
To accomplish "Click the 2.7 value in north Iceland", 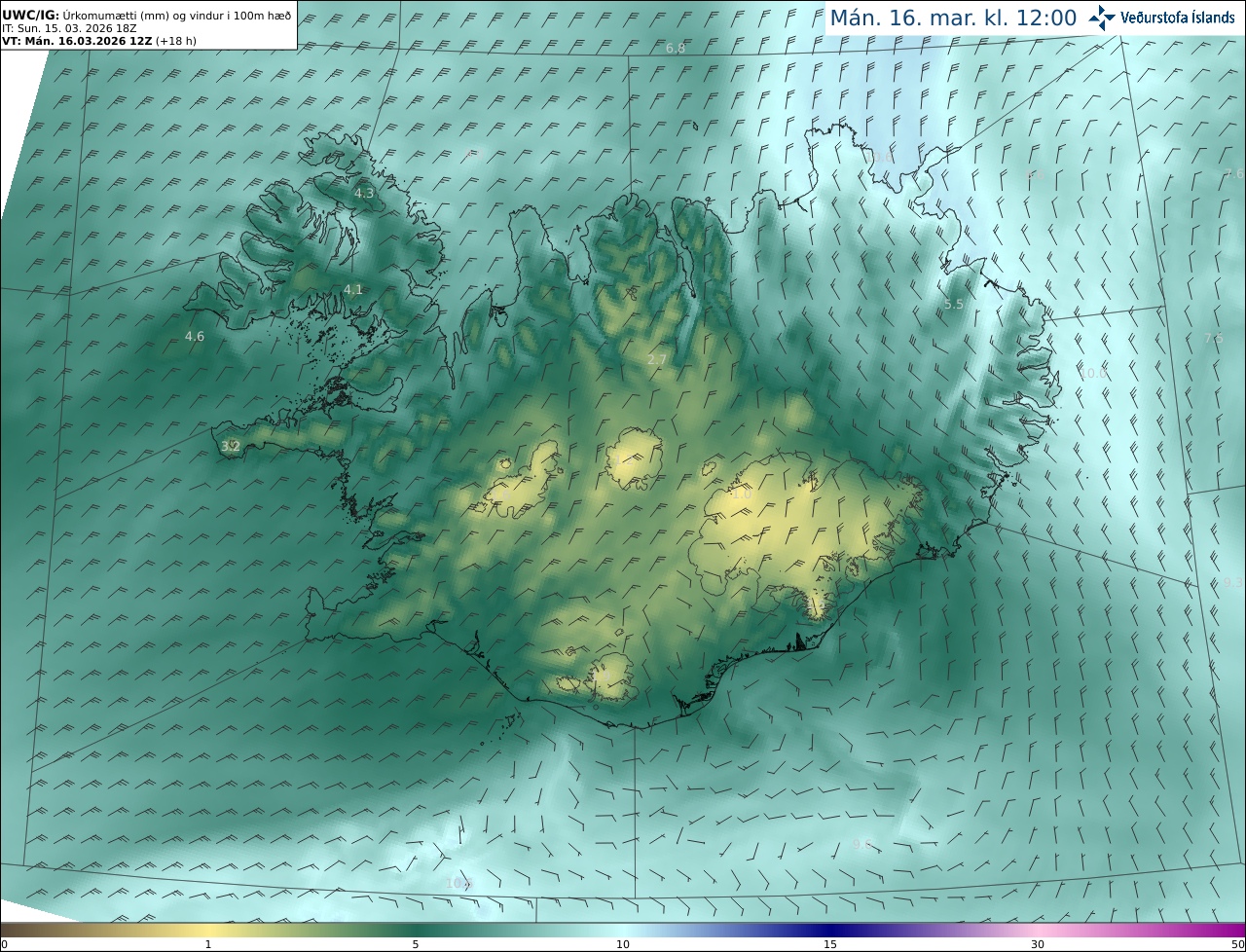I will 657,360.
